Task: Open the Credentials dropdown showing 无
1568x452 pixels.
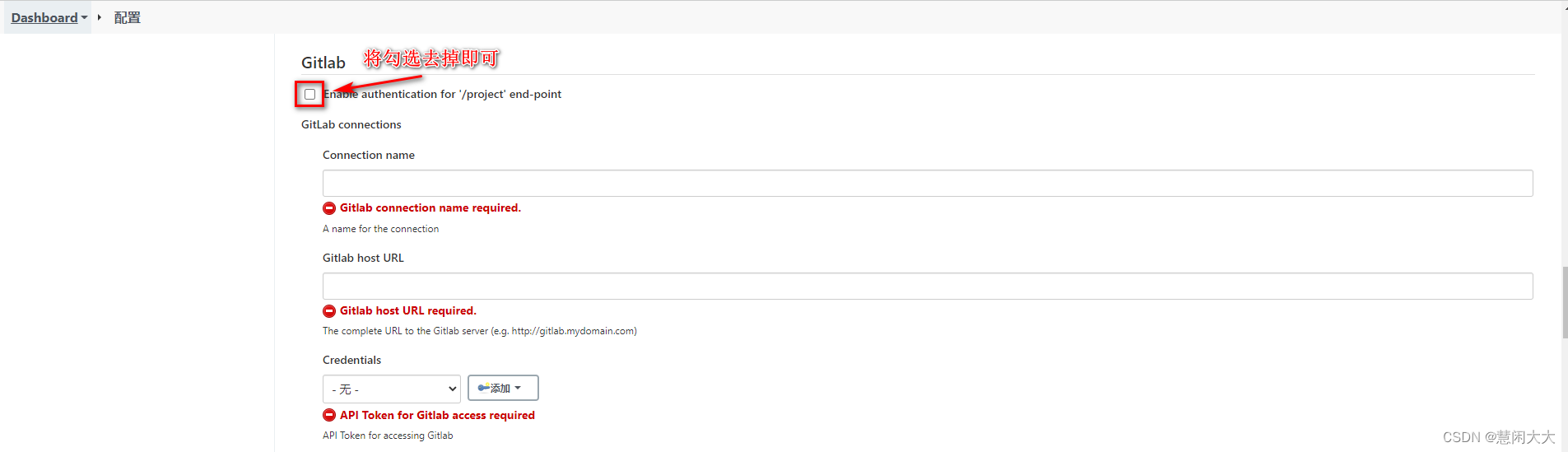Action: 392,389
